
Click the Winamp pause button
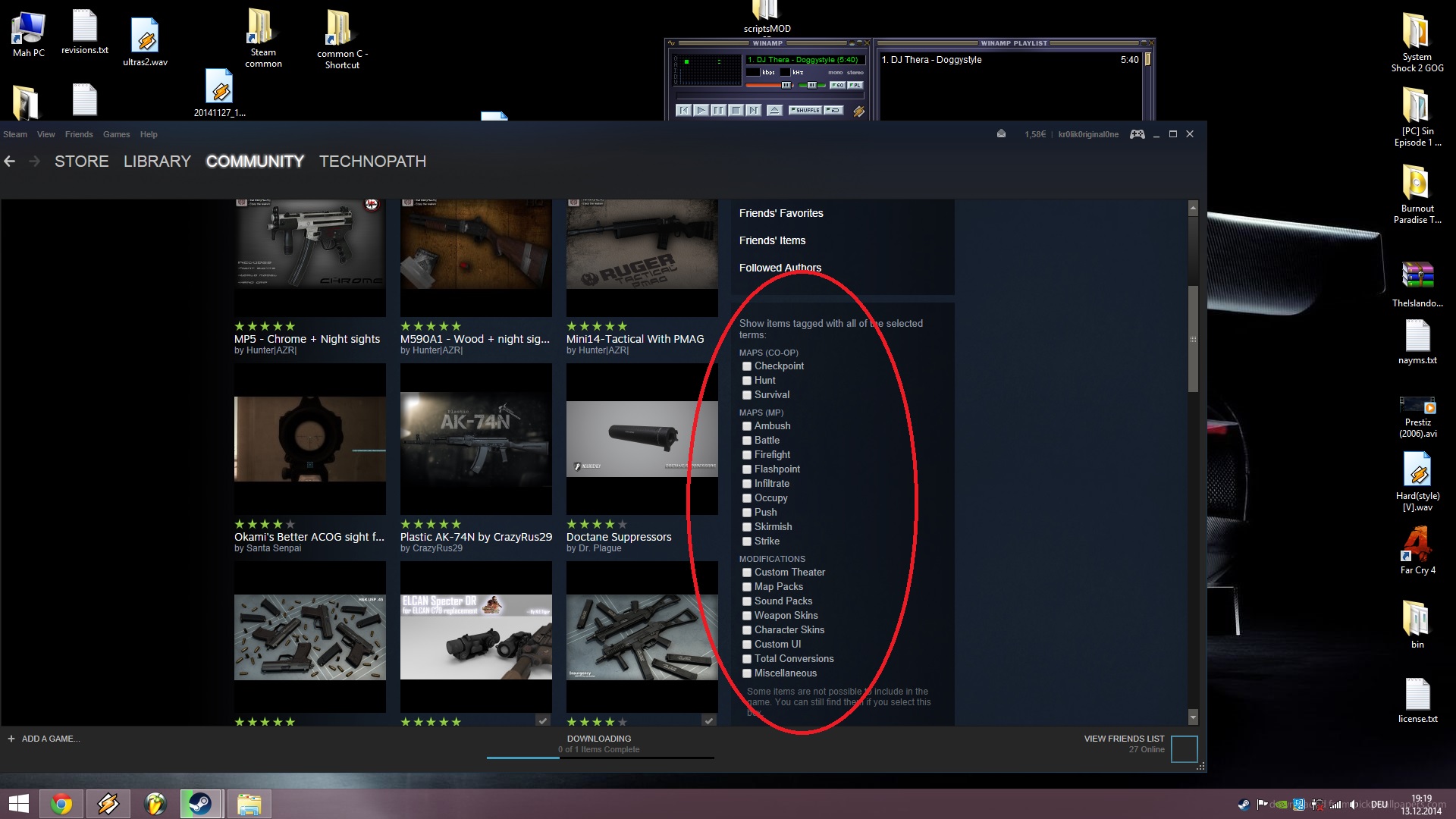coord(718,111)
